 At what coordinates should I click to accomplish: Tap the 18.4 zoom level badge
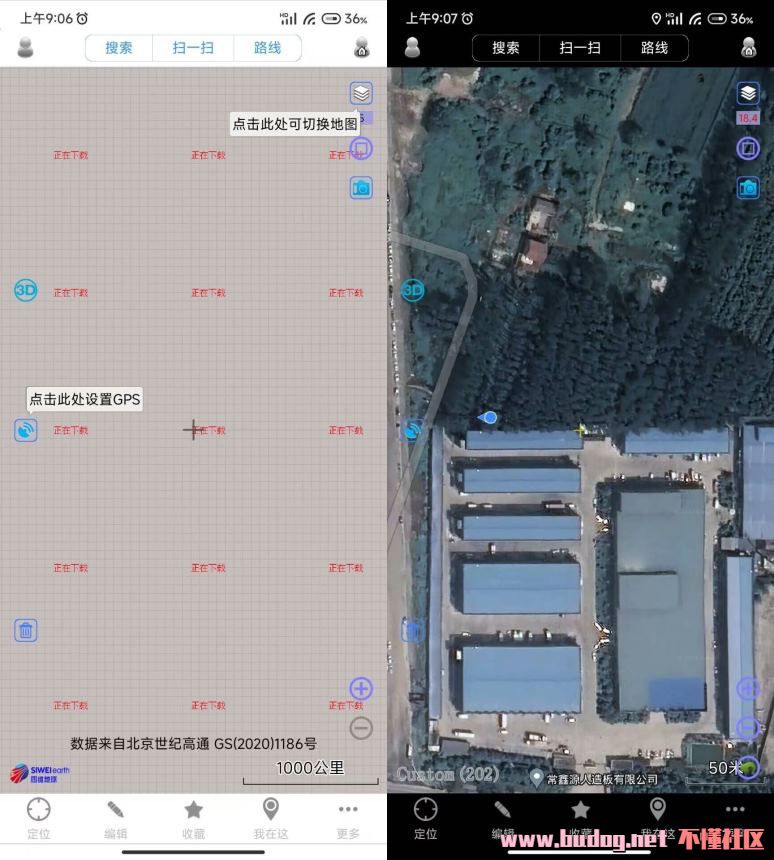748,118
